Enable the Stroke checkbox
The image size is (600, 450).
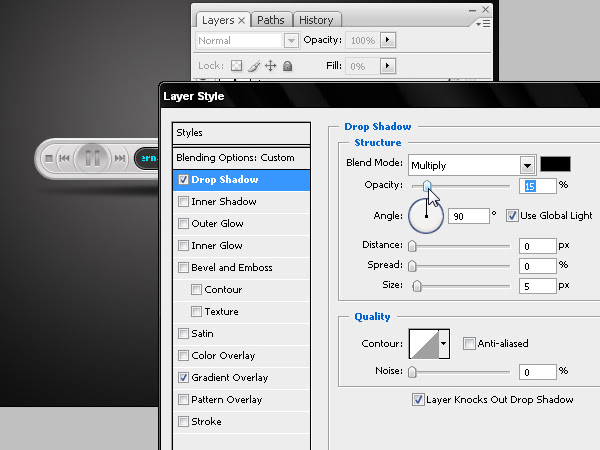183,421
